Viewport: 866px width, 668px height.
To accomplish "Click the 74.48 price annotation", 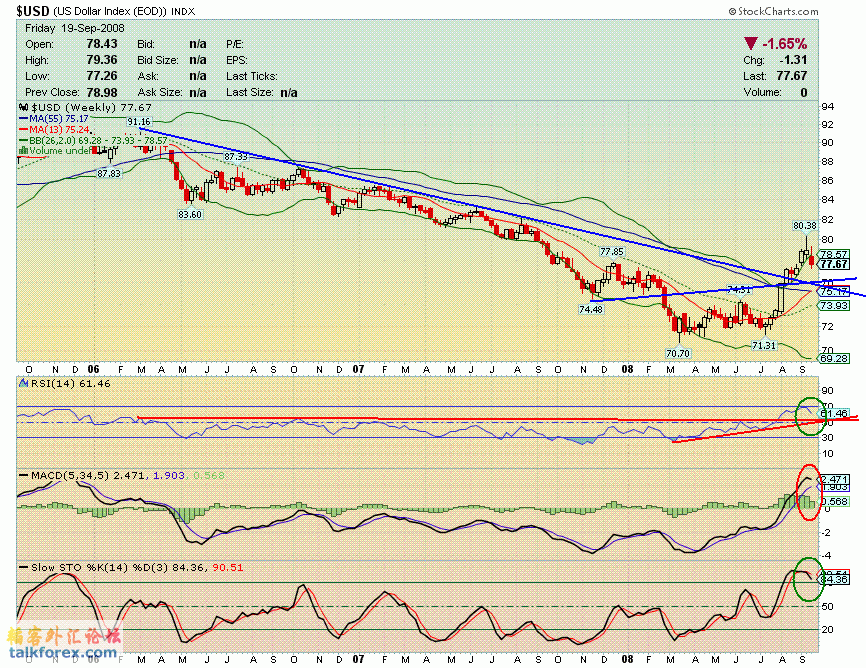I will (591, 310).
